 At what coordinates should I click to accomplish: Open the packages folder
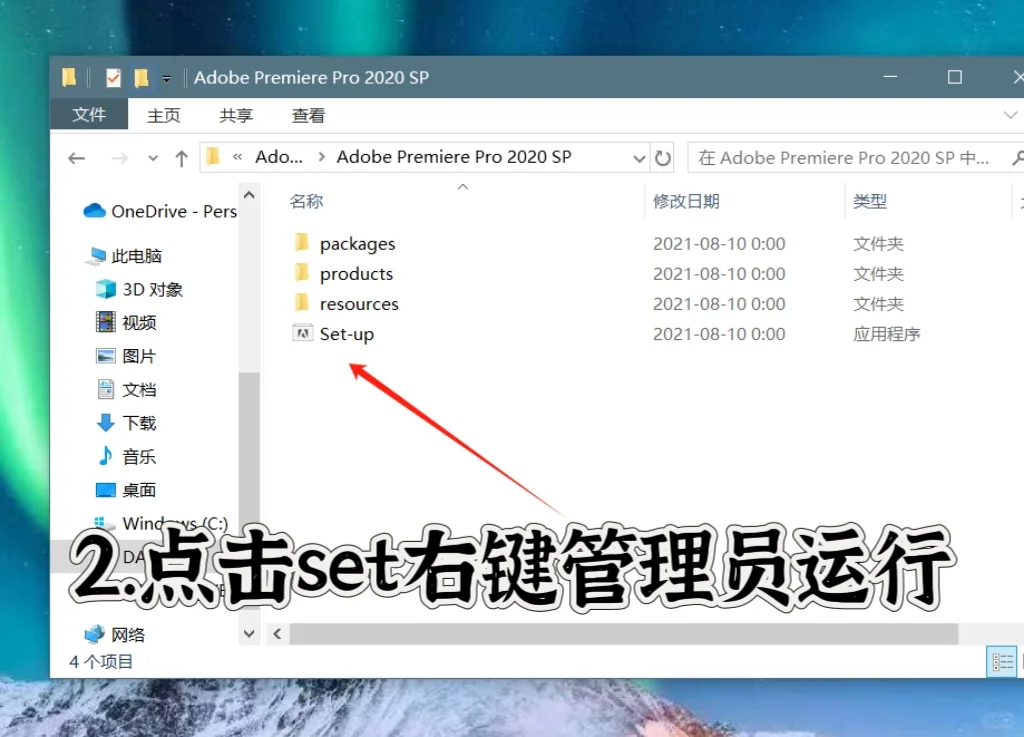(357, 243)
